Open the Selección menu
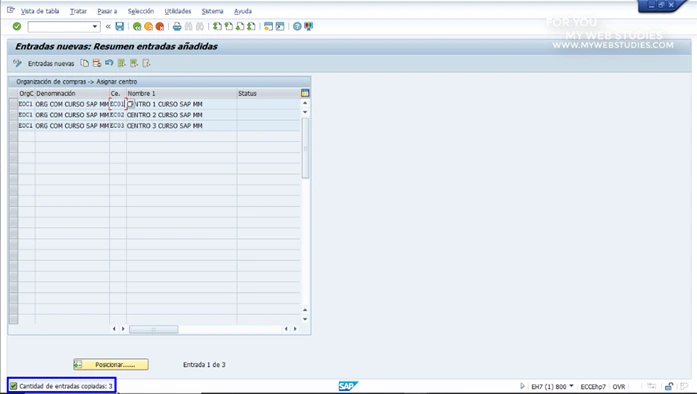This screenshot has width=697, height=394. point(141,11)
